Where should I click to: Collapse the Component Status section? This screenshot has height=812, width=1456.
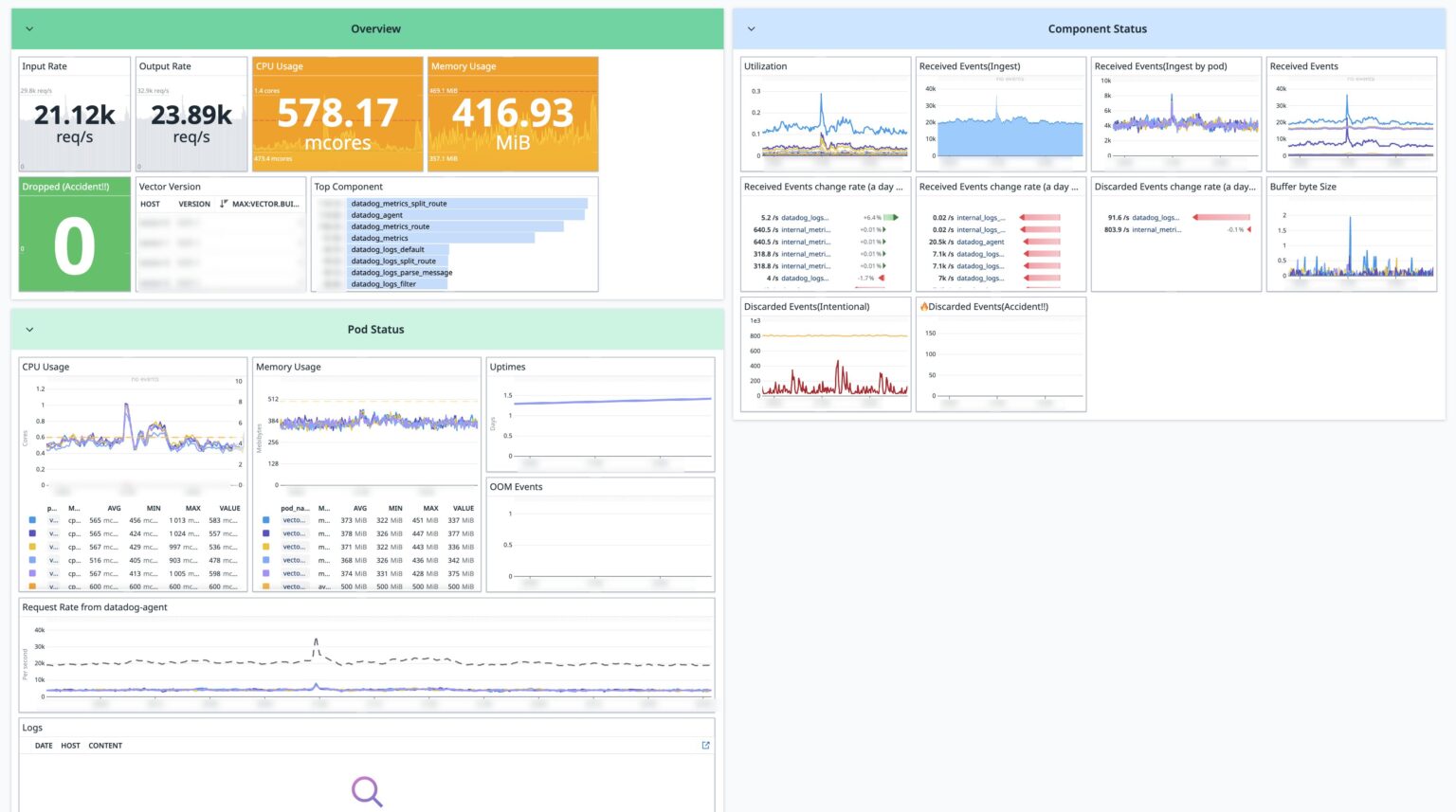(752, 28)
